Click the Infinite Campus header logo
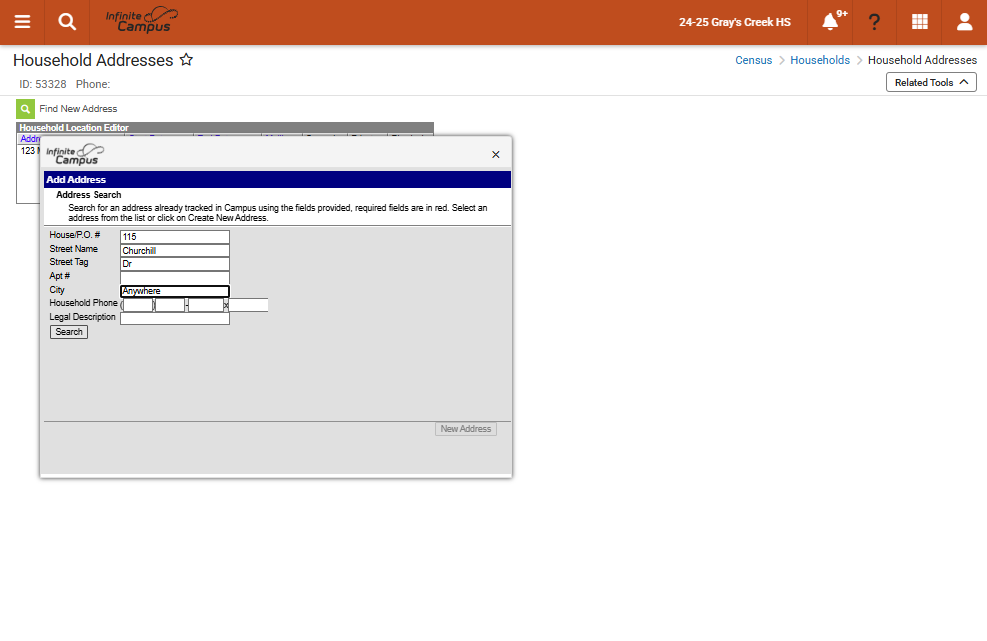The height and width of the screenshot is (641, 987). (141, 21)
